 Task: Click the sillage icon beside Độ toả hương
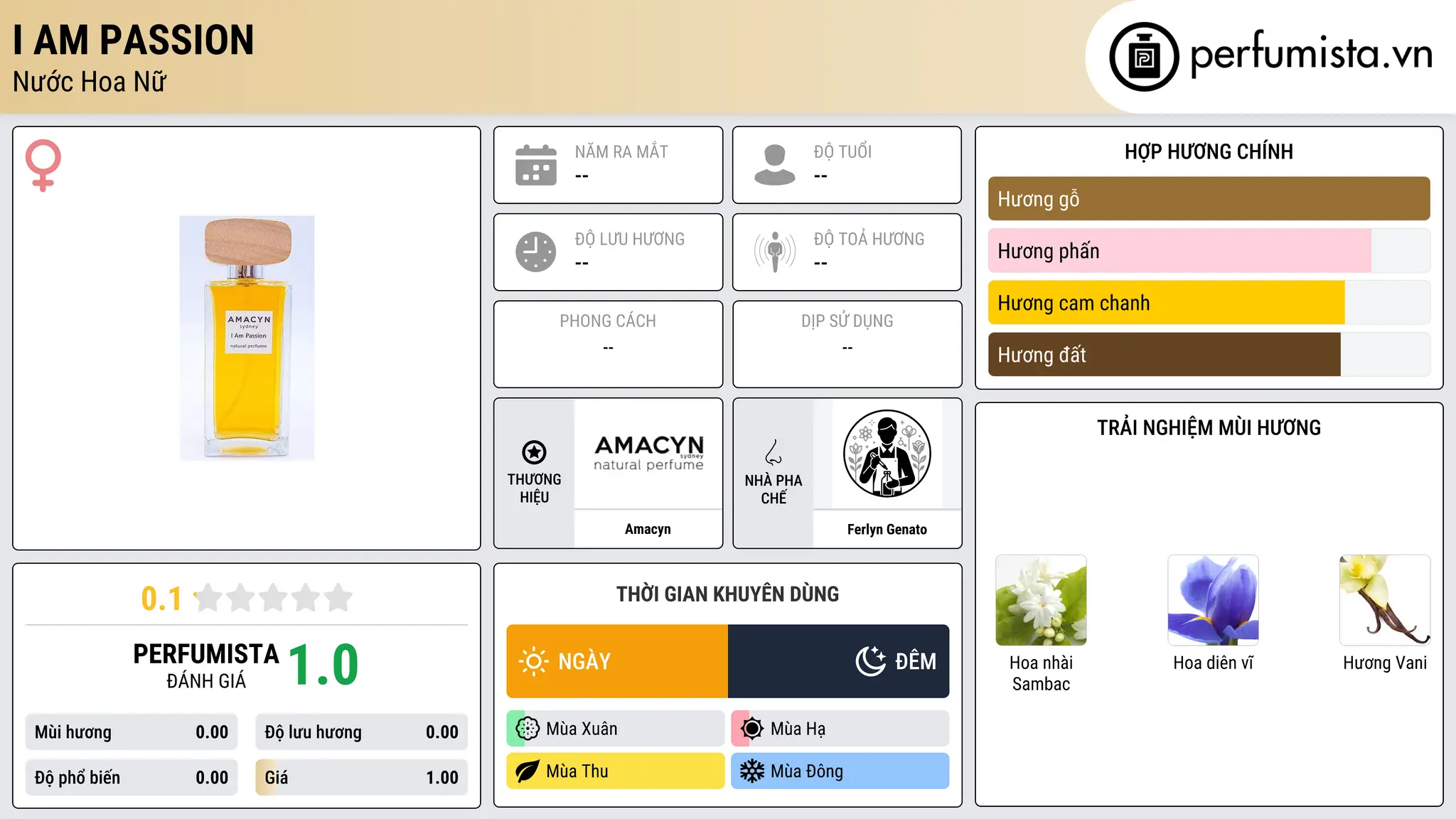click(x=775, y=252)
